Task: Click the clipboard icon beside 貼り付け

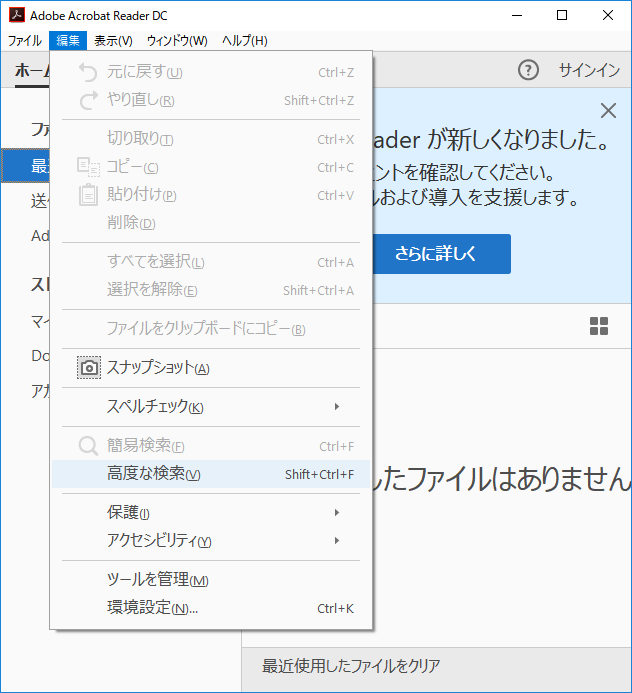Action: (x=88, y=195)
